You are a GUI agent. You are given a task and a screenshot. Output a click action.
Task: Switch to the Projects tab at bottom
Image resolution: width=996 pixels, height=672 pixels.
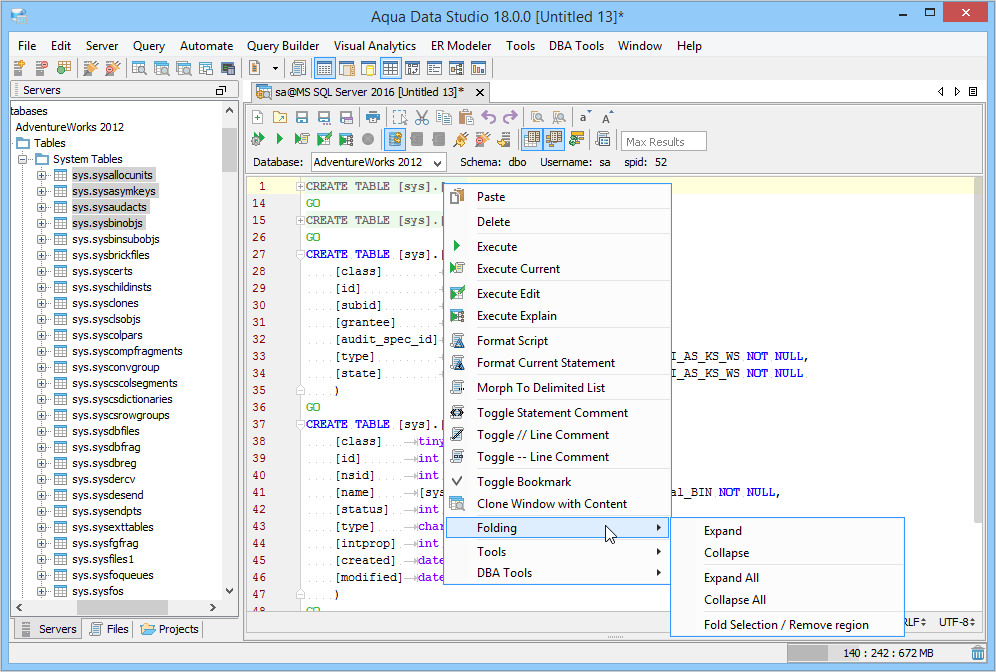pos(171,629)
